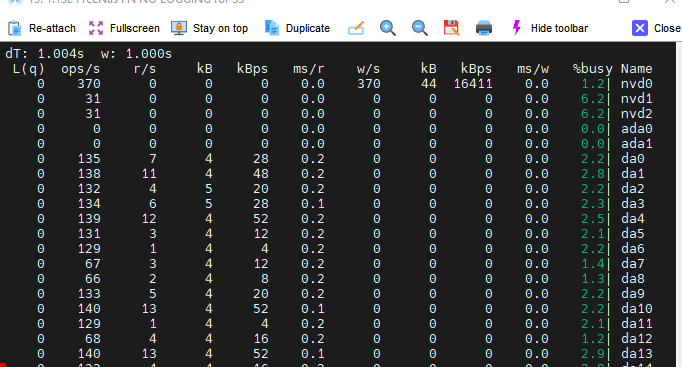The image size is (682, 367).
Task: Save terminal output with floppy disk icon
Action: [451, 28]
